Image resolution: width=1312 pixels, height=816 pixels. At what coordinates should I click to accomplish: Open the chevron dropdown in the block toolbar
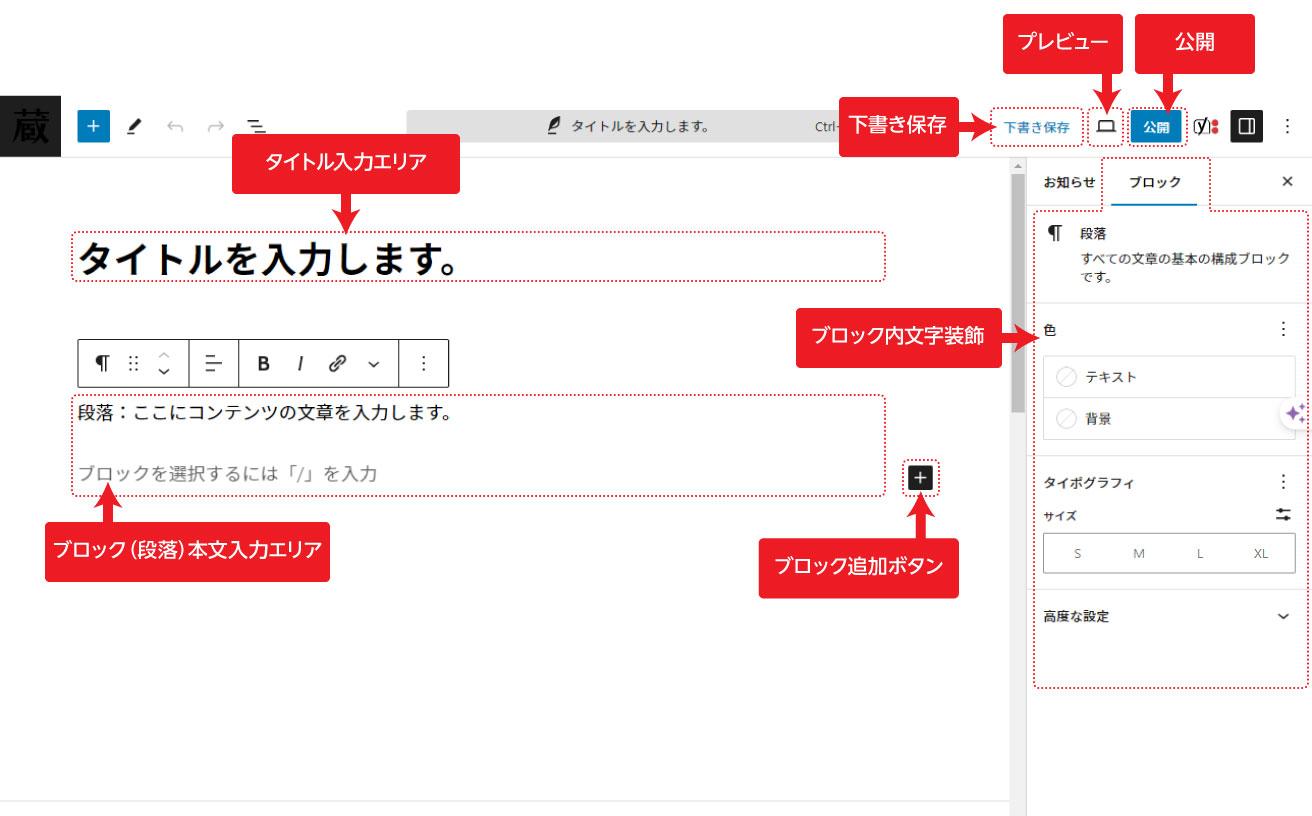pyautogui.click(x=373, y=363)
